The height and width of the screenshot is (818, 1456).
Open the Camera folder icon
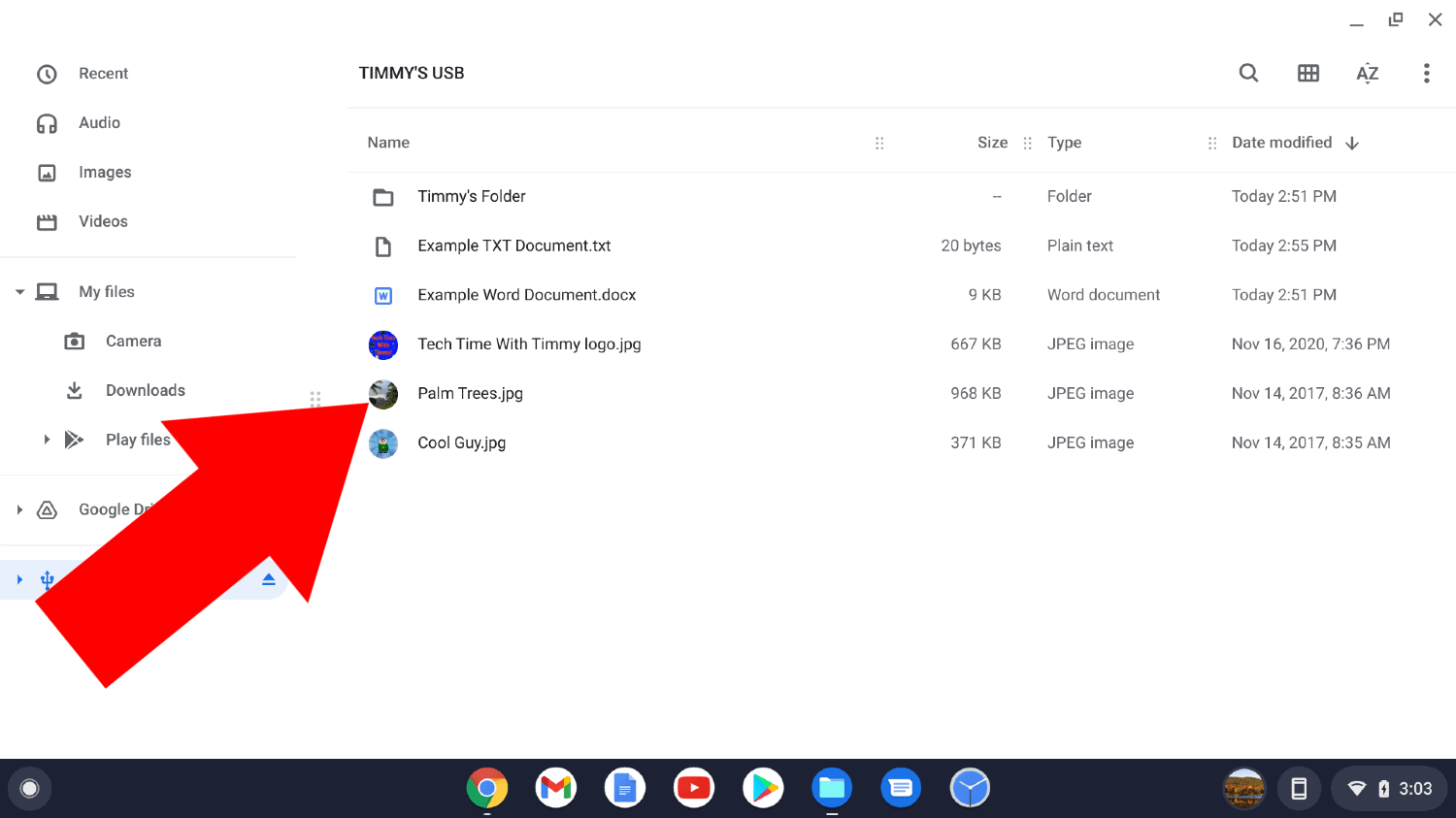coord(74,341)
